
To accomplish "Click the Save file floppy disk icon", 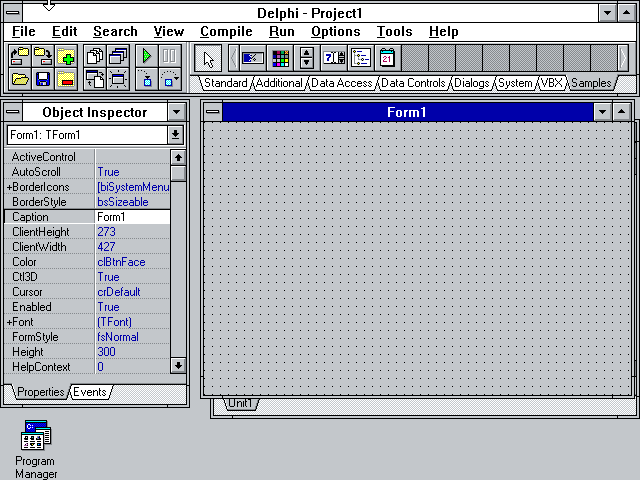I will [x=43, y=79].
